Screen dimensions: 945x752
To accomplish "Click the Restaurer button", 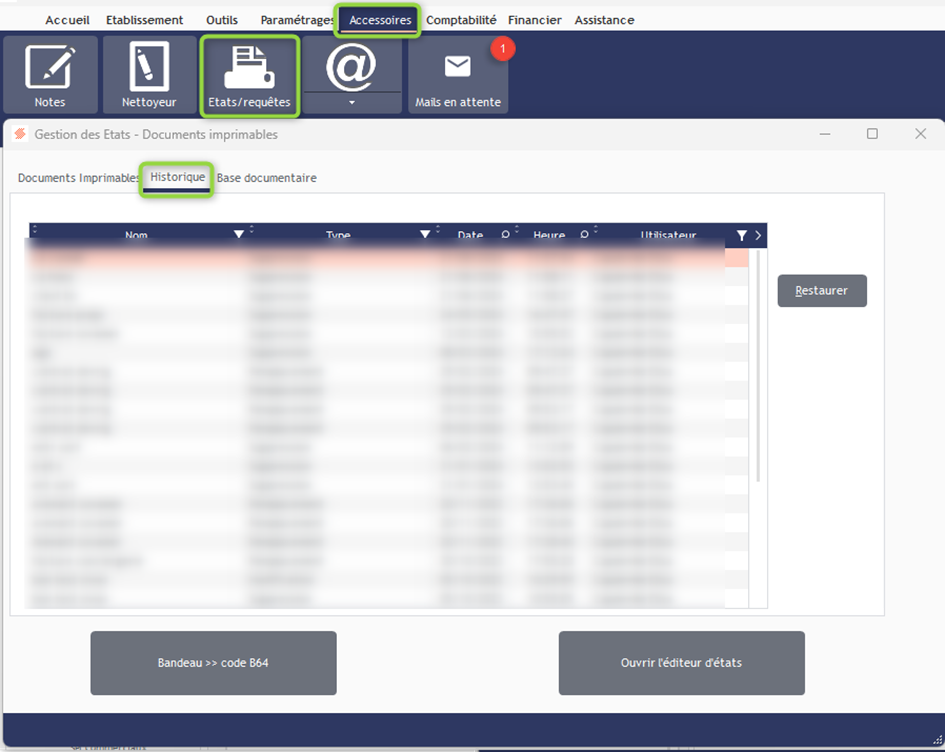I will [x=822, y=291].
